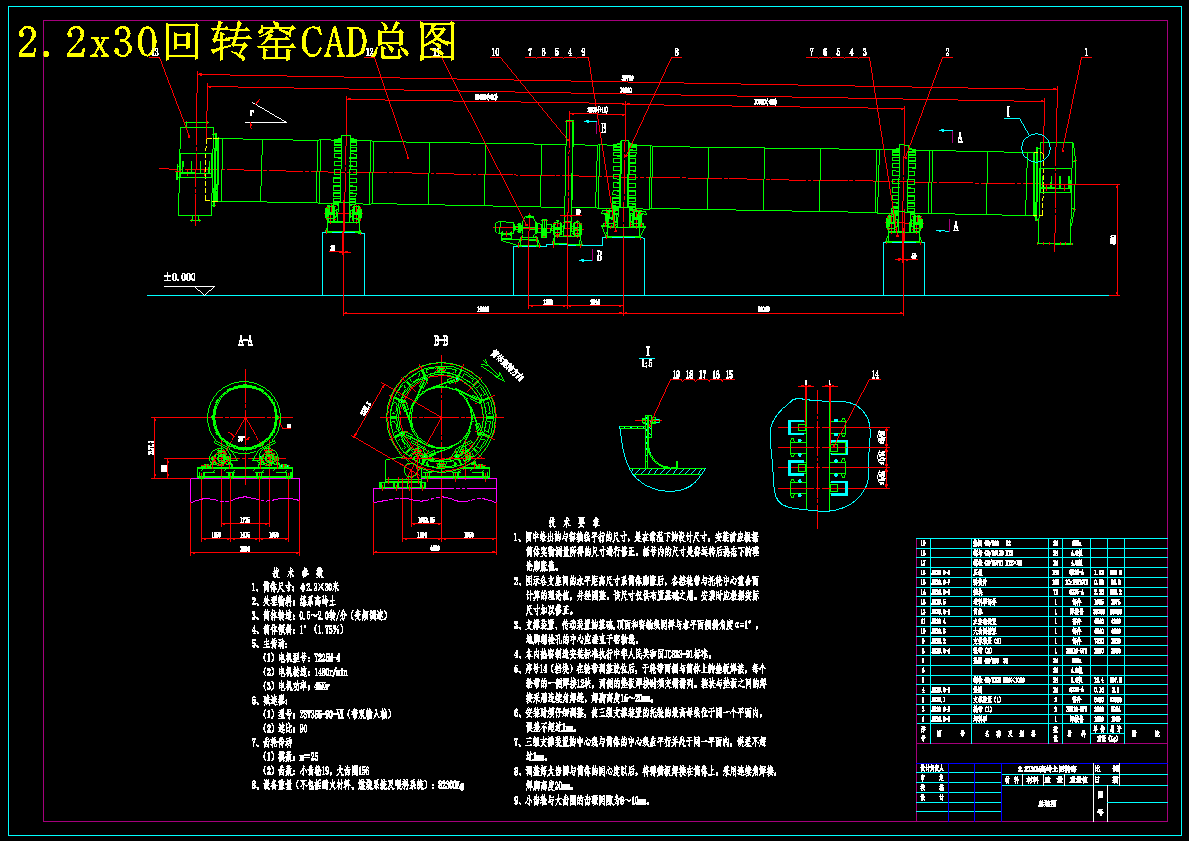
Task: Select the 'B-B' section view title
Action: (441, 342)
